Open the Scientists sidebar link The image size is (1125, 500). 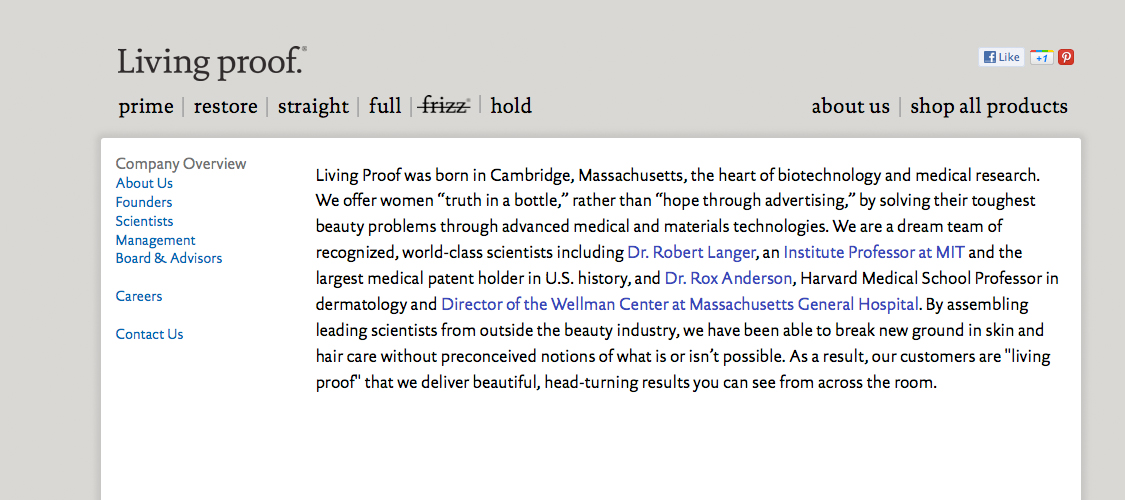(144, 221)
